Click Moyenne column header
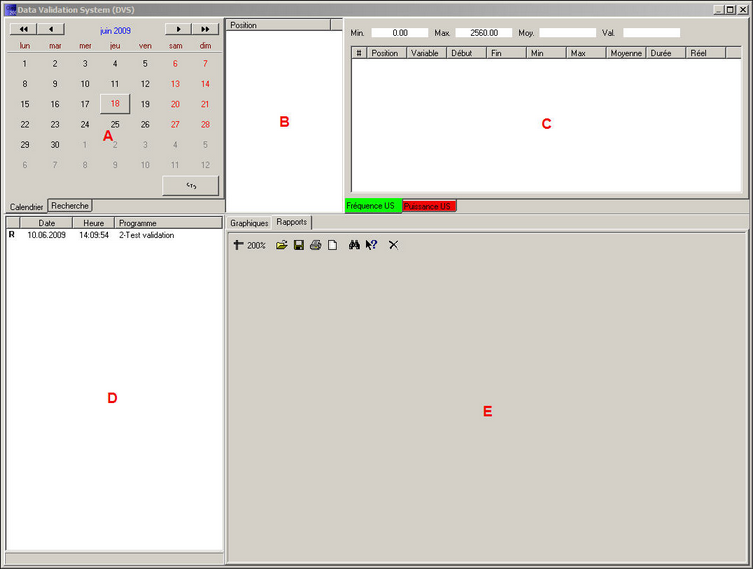753x569 pixels. 626,53
